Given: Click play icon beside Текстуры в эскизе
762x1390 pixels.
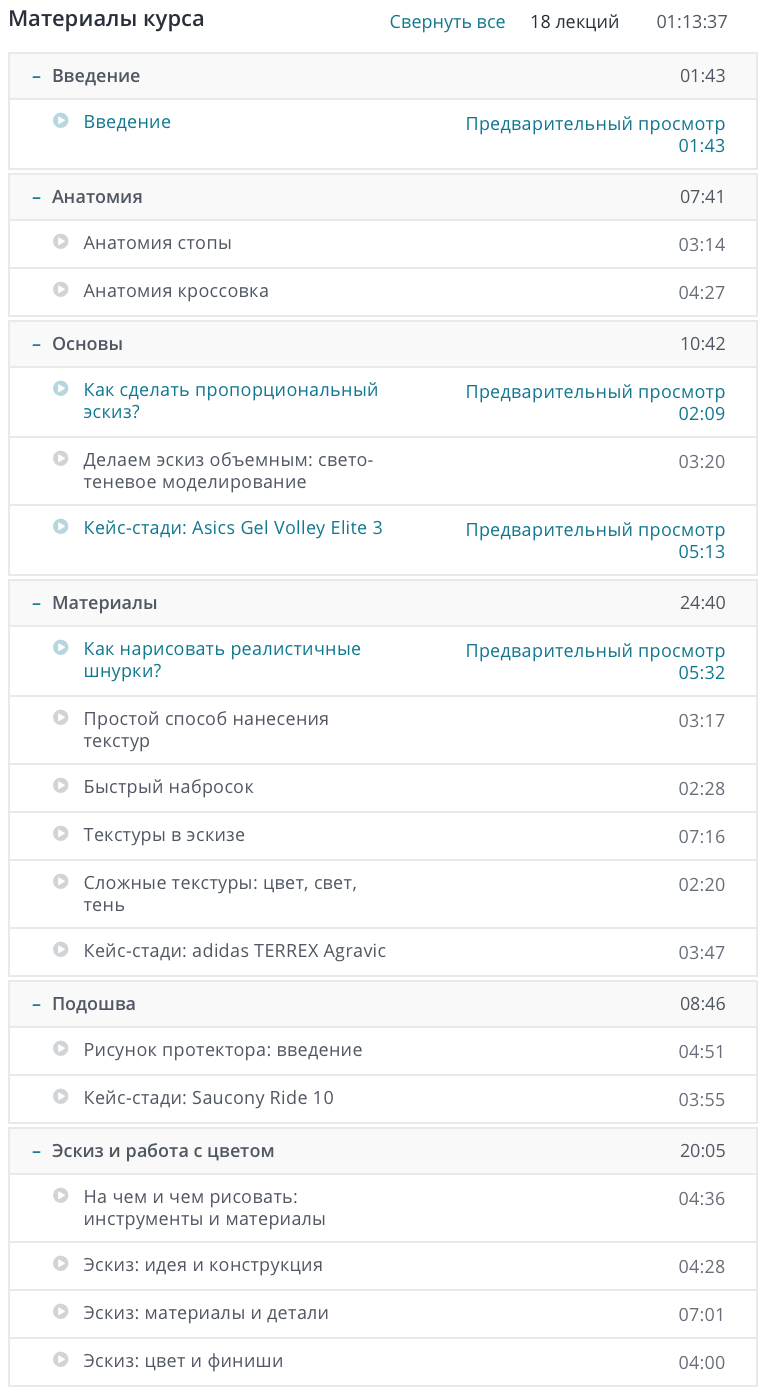Looking at the screenshot, I should pyautogui.click(x=61, y=834).
